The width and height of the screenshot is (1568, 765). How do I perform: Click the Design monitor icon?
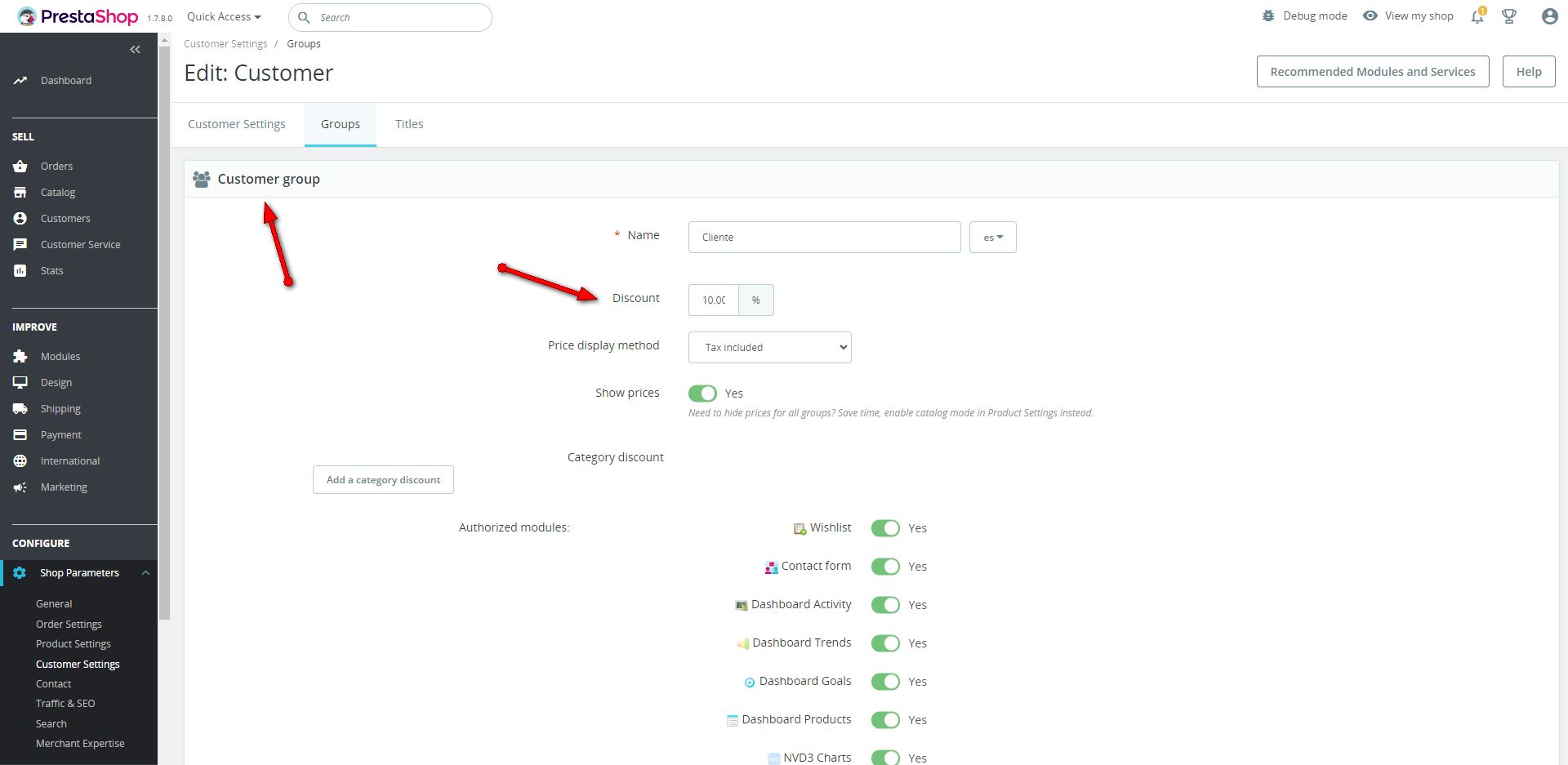(x=20, y=382)
